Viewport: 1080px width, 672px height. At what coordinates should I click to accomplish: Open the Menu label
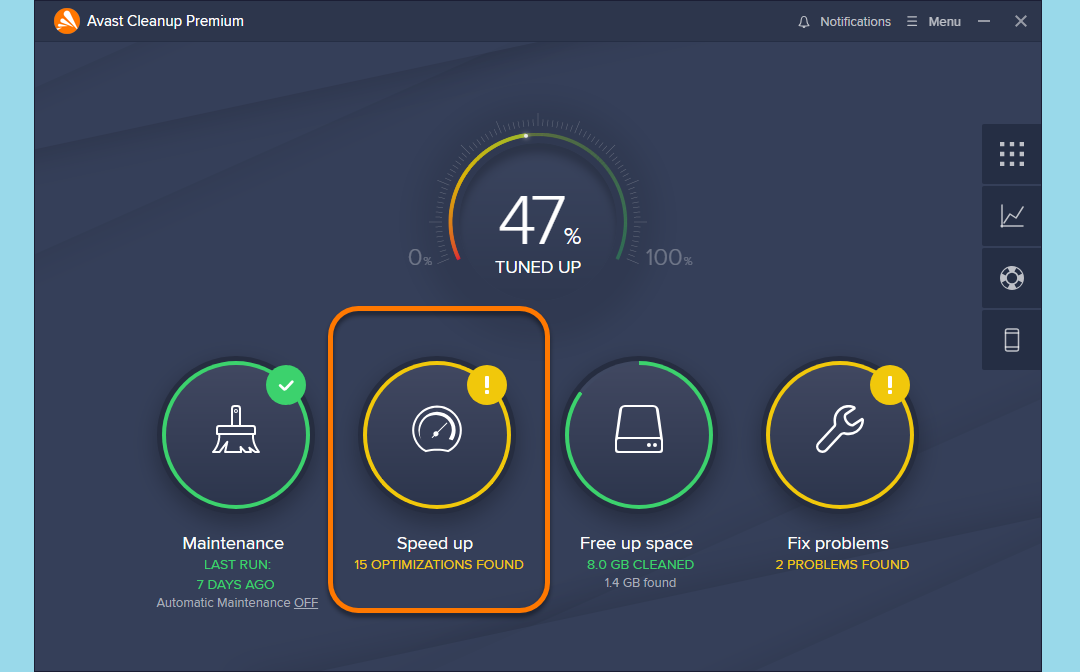tap(944, 22)
